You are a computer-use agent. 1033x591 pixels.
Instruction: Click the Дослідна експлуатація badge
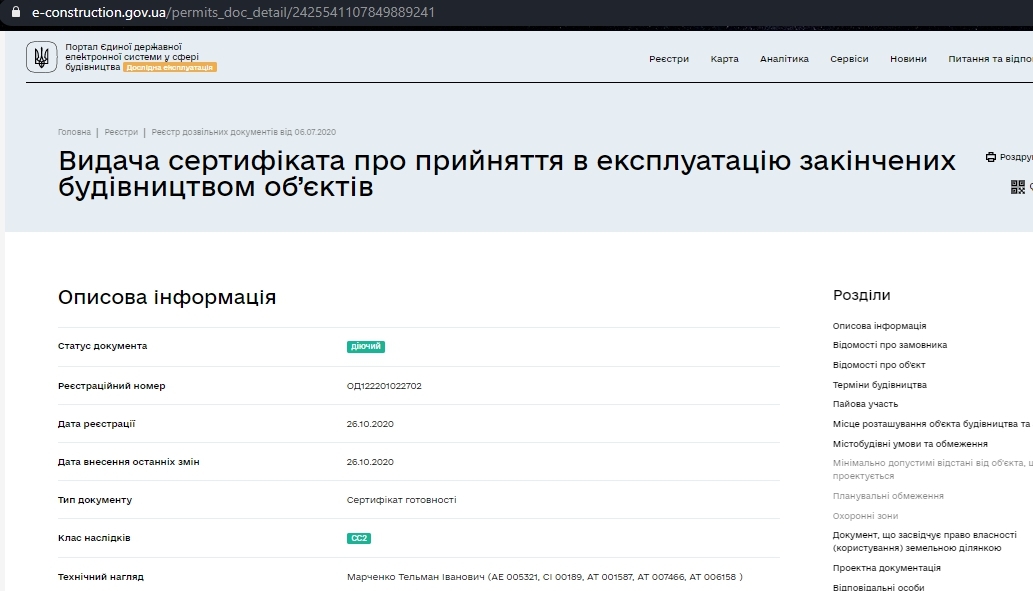[x=170, y=67]
